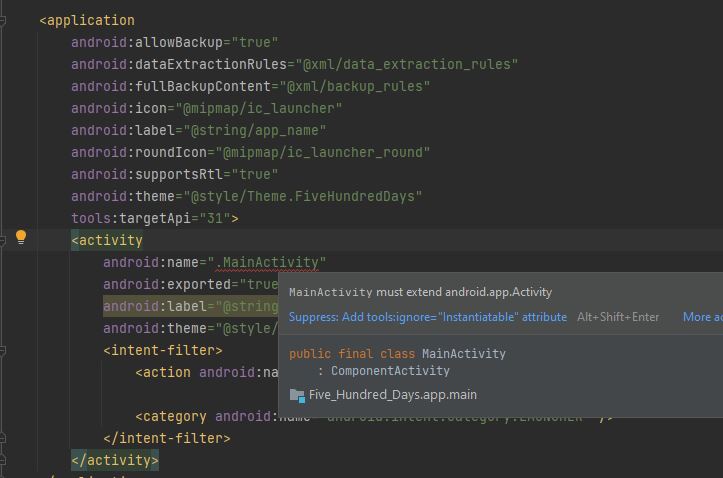
Task: Click the @string/app_name label value
Action: [x=255, y=130]
